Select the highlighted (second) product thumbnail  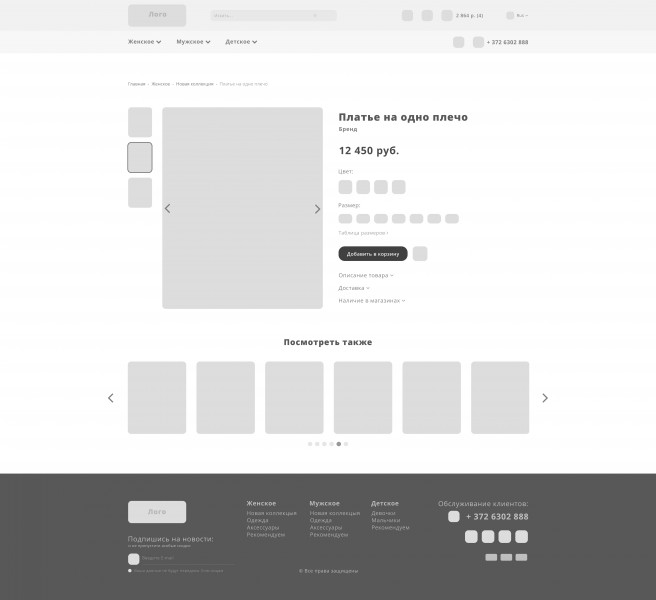(x=140, y=157)
